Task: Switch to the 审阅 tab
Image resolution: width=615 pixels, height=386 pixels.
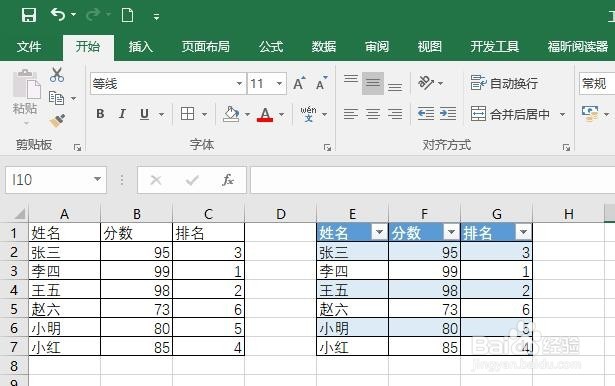Action: pyautogui.click(x=377, y=47)
